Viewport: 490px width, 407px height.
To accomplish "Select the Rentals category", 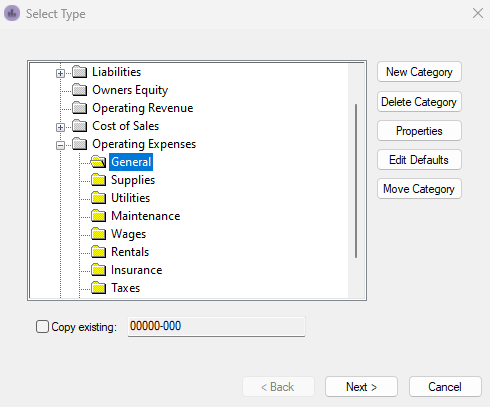I will [130, 252].
